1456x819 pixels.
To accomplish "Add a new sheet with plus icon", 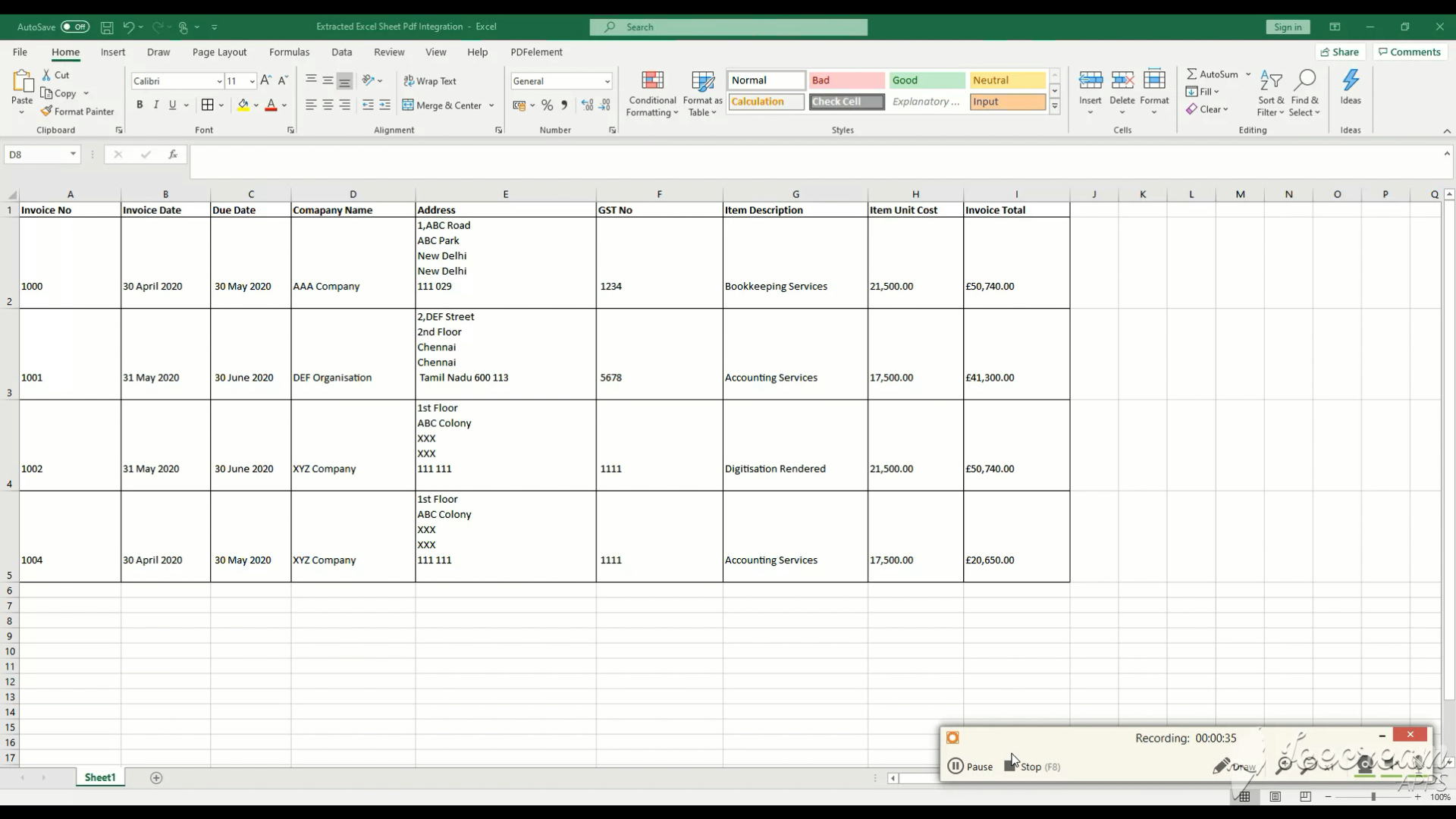I will 156,778.
